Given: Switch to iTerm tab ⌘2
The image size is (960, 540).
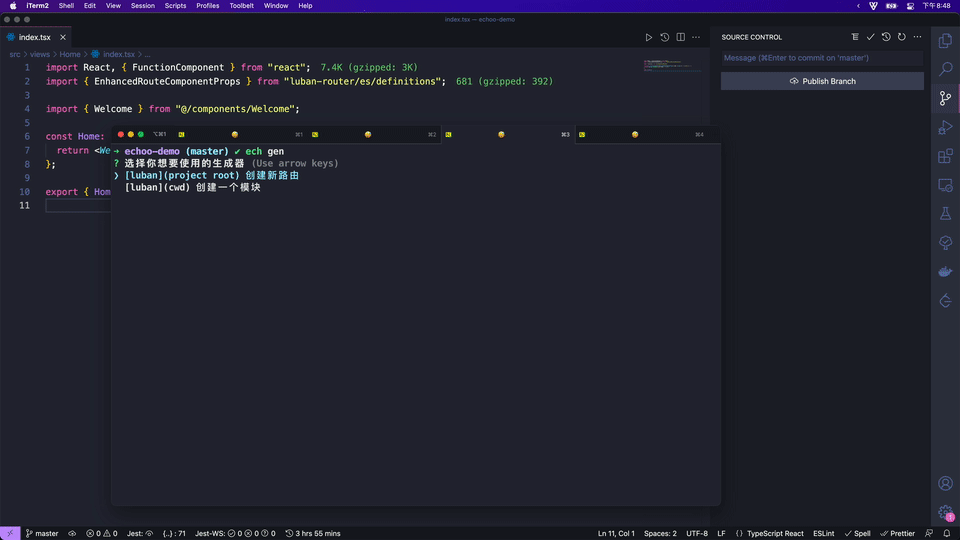Looking at the screenshot, I should [373, 135].
